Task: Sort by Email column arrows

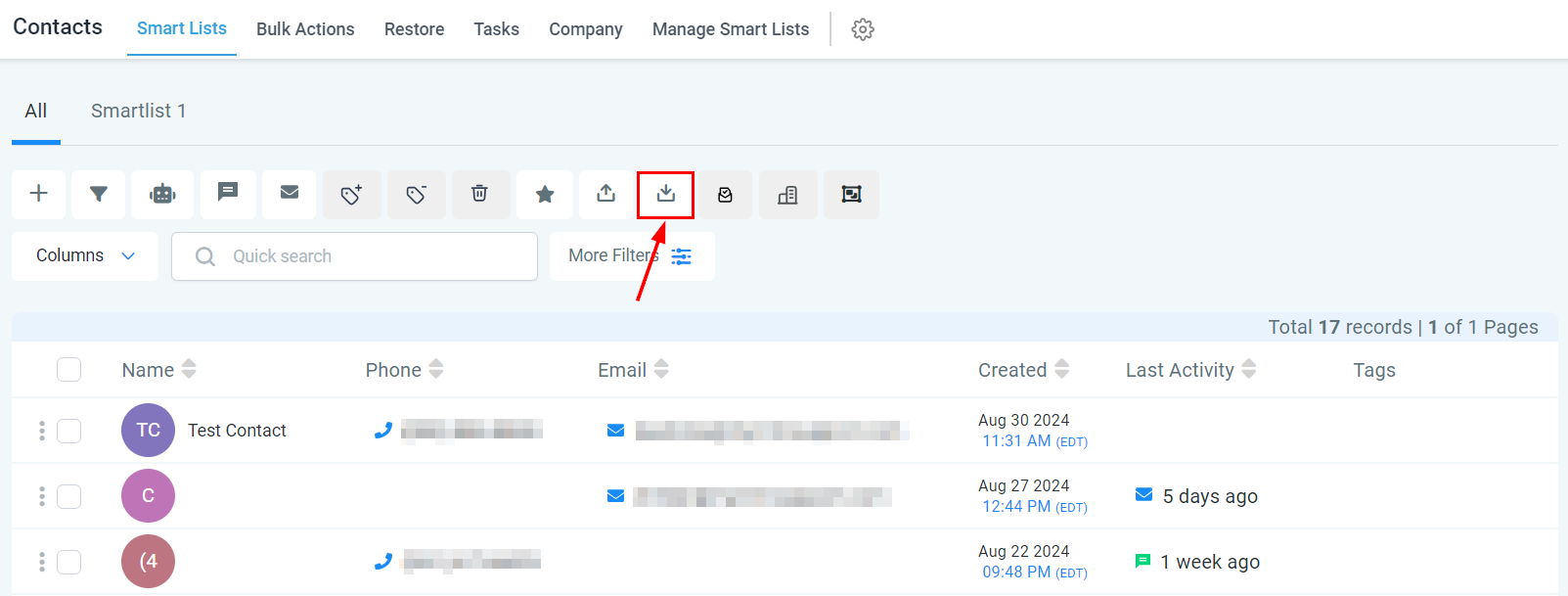Action: (661, 369)
